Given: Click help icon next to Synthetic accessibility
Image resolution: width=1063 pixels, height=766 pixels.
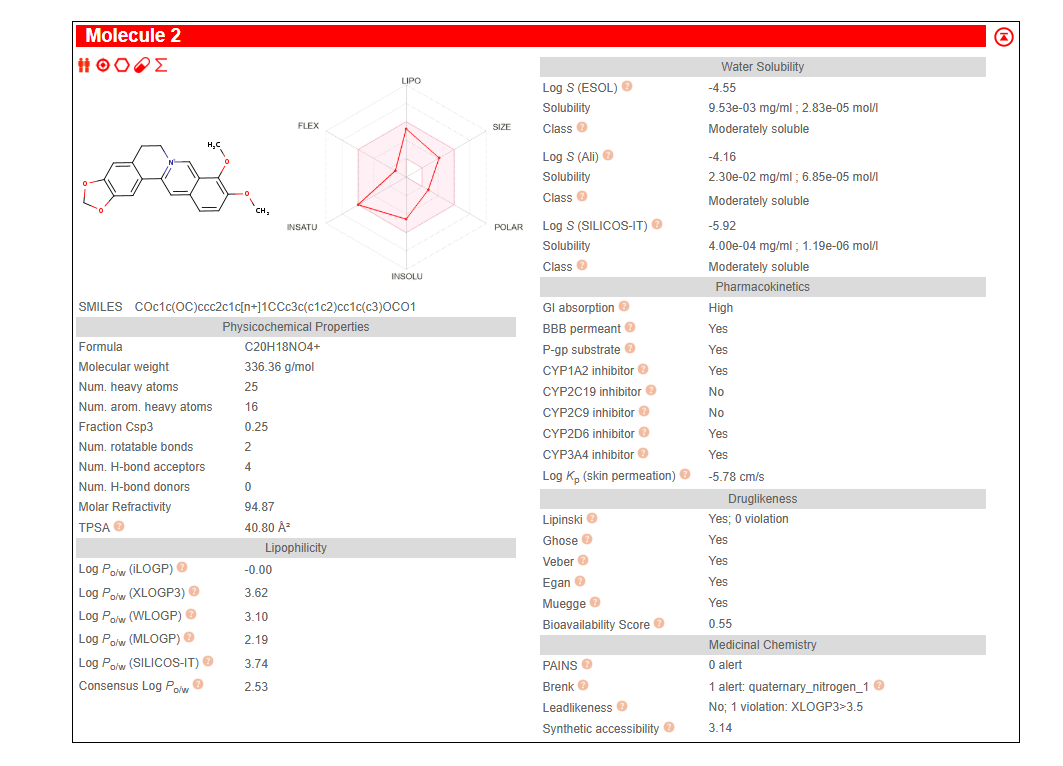Looking at the screenshot, I should (x=669, y=728).
